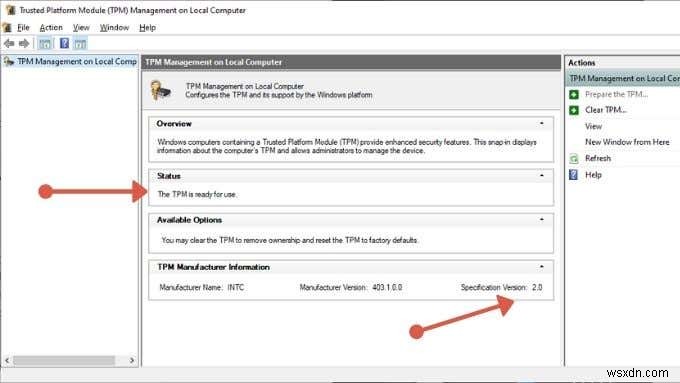Viewport: 680px width, 383px height.
Task: Open the View menu
Action: (81, 27)
